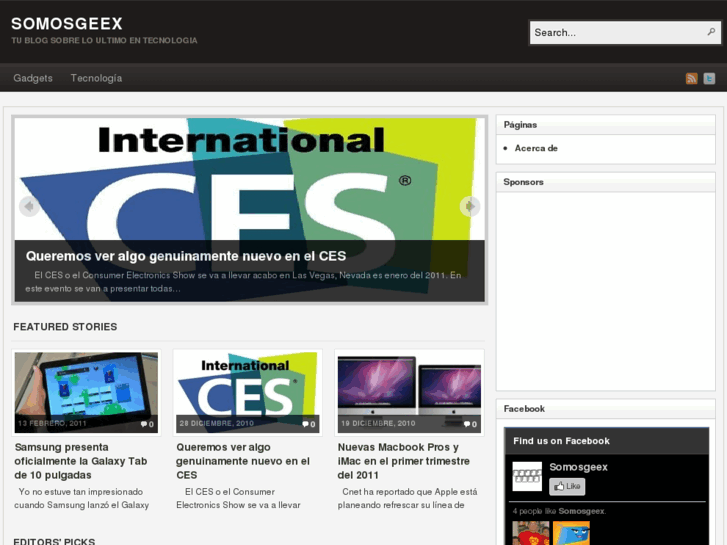
Task: Click the SOMOSGEEX site title
Action: click(x=67, y=24)
